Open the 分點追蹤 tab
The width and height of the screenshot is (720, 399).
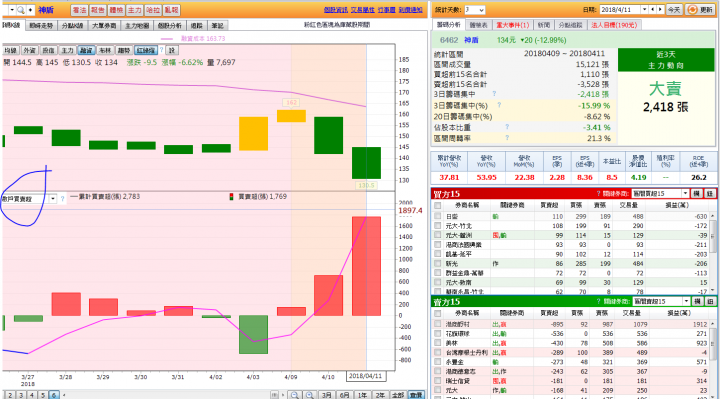click(x=570, y=25)
